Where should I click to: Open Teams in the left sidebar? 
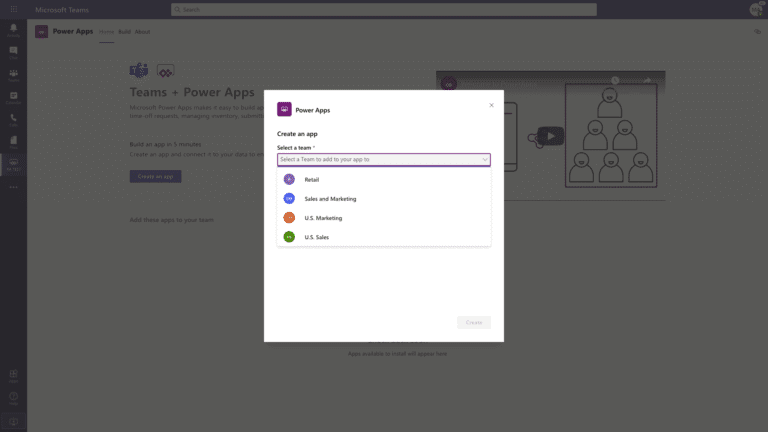[x=13, y=75]
